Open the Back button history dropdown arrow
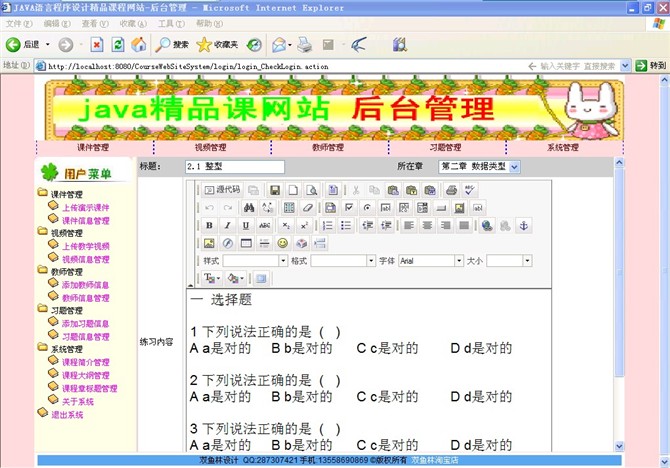The width and height of the screenshot is (670, 468). (48, 44)
